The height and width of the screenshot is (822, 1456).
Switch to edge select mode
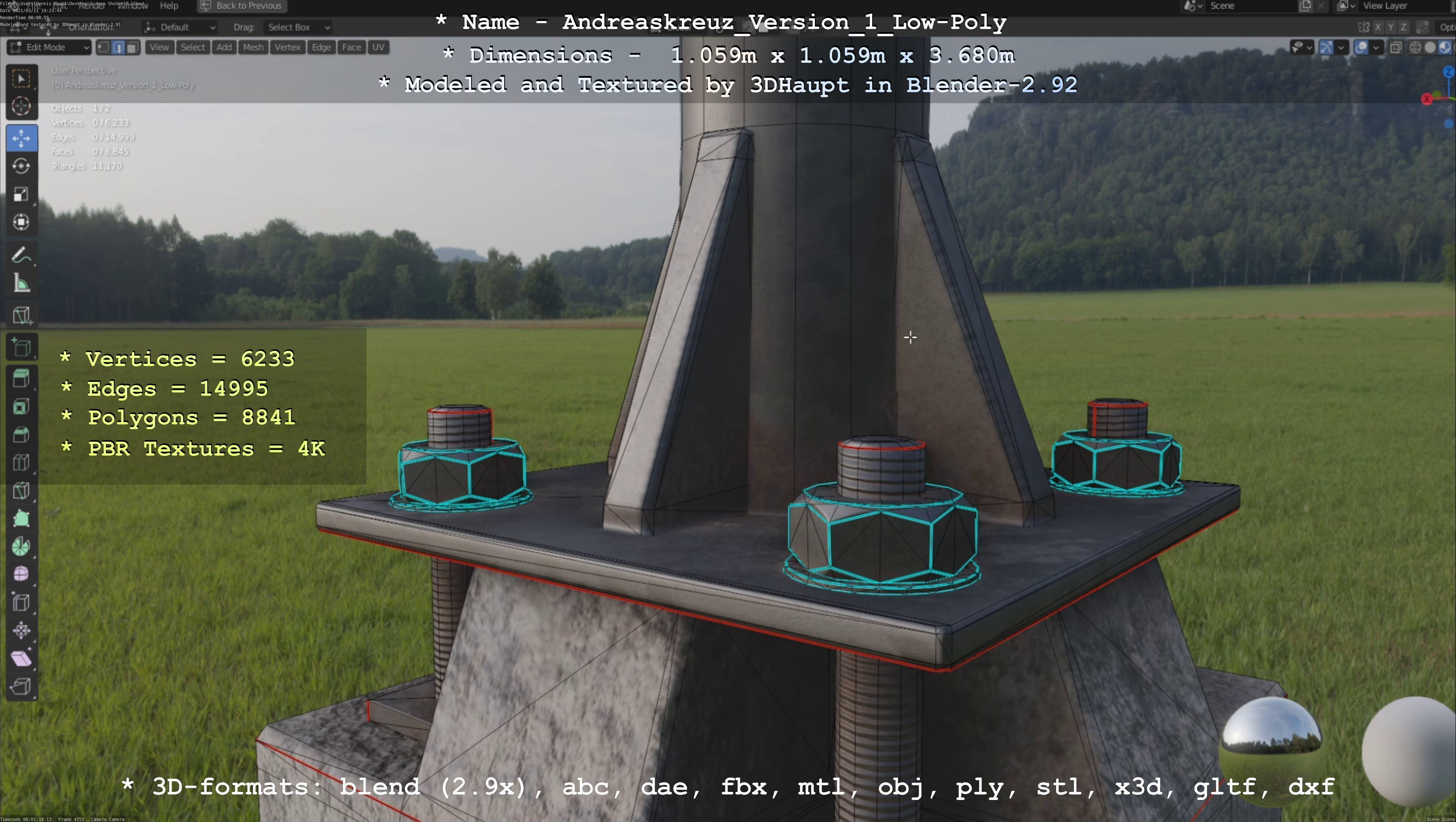coord(118,47)
